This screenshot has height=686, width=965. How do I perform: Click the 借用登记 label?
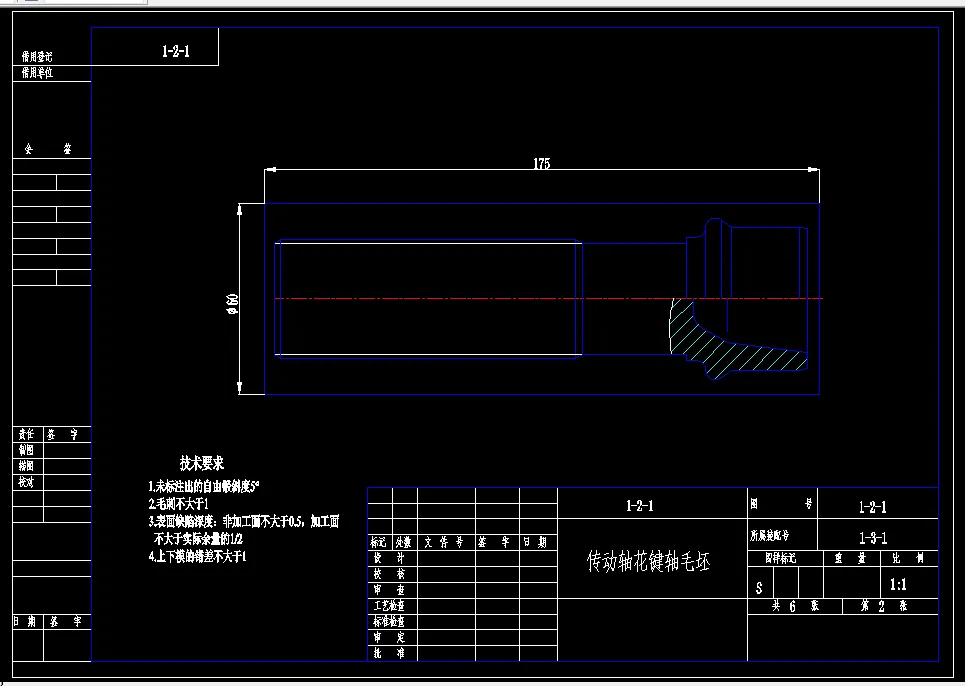point(37,57)
